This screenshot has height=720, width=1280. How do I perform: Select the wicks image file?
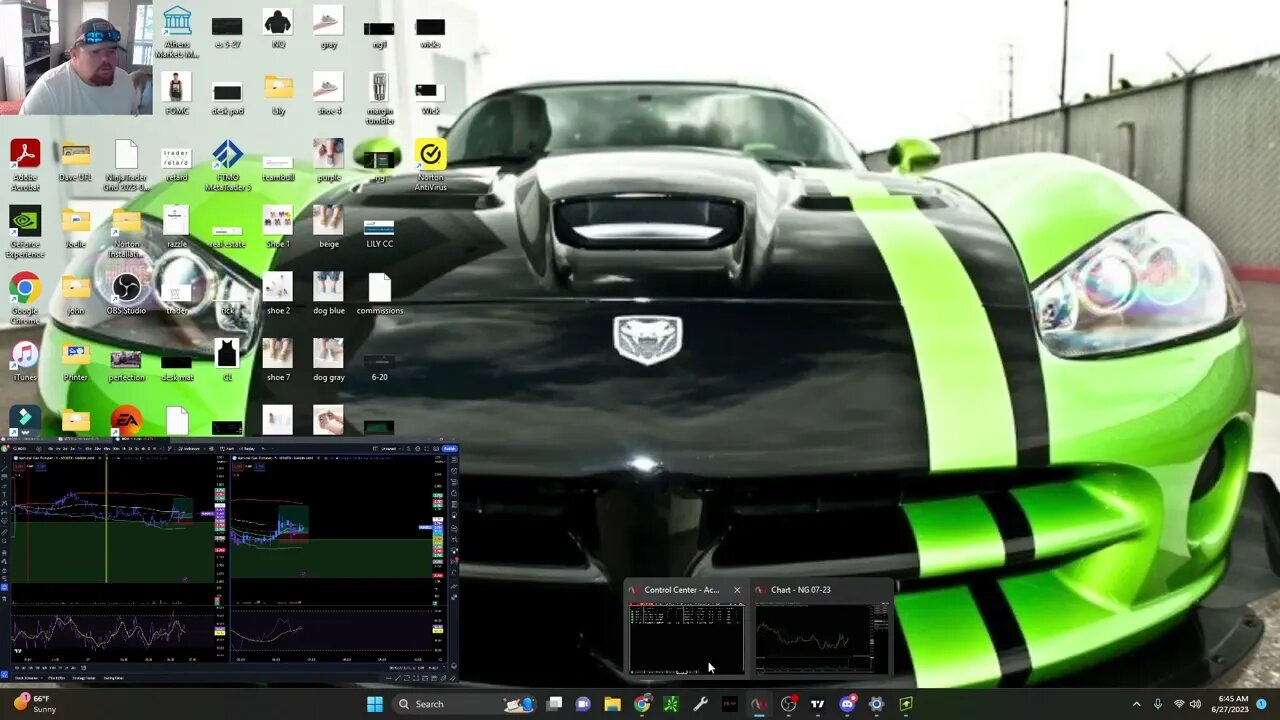(x=430, y=32)
